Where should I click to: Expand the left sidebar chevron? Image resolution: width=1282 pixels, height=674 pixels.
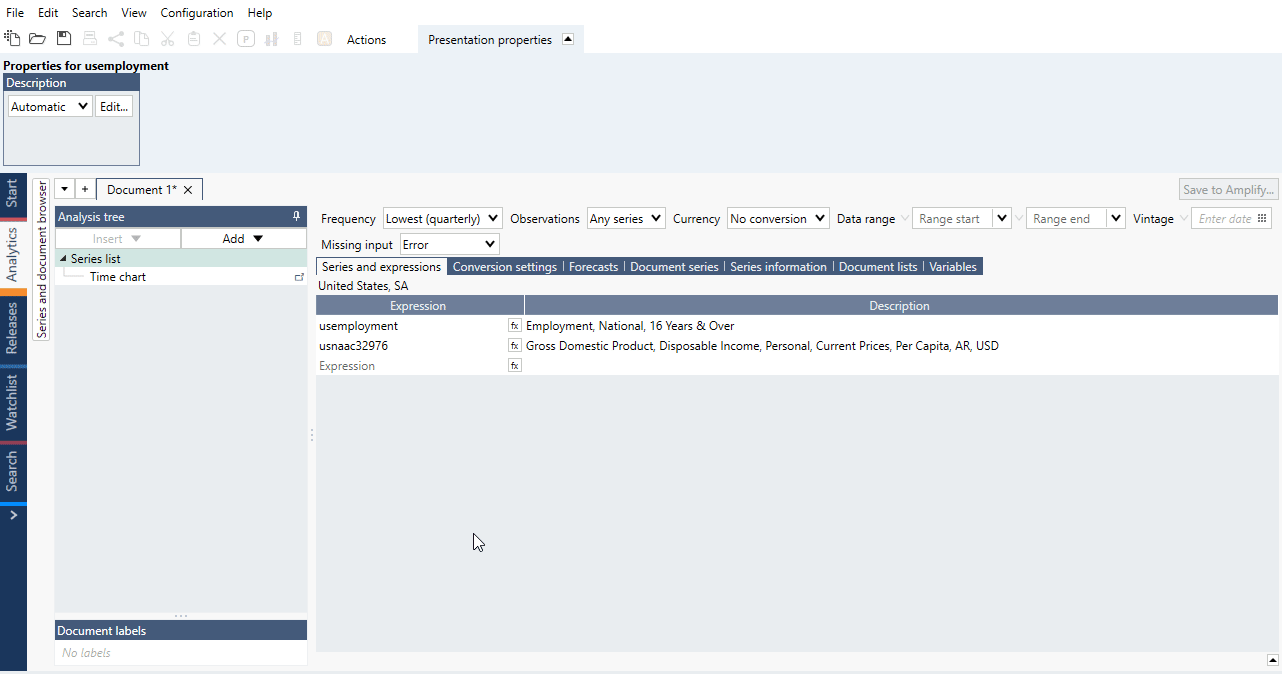click(x=13, y=515)
